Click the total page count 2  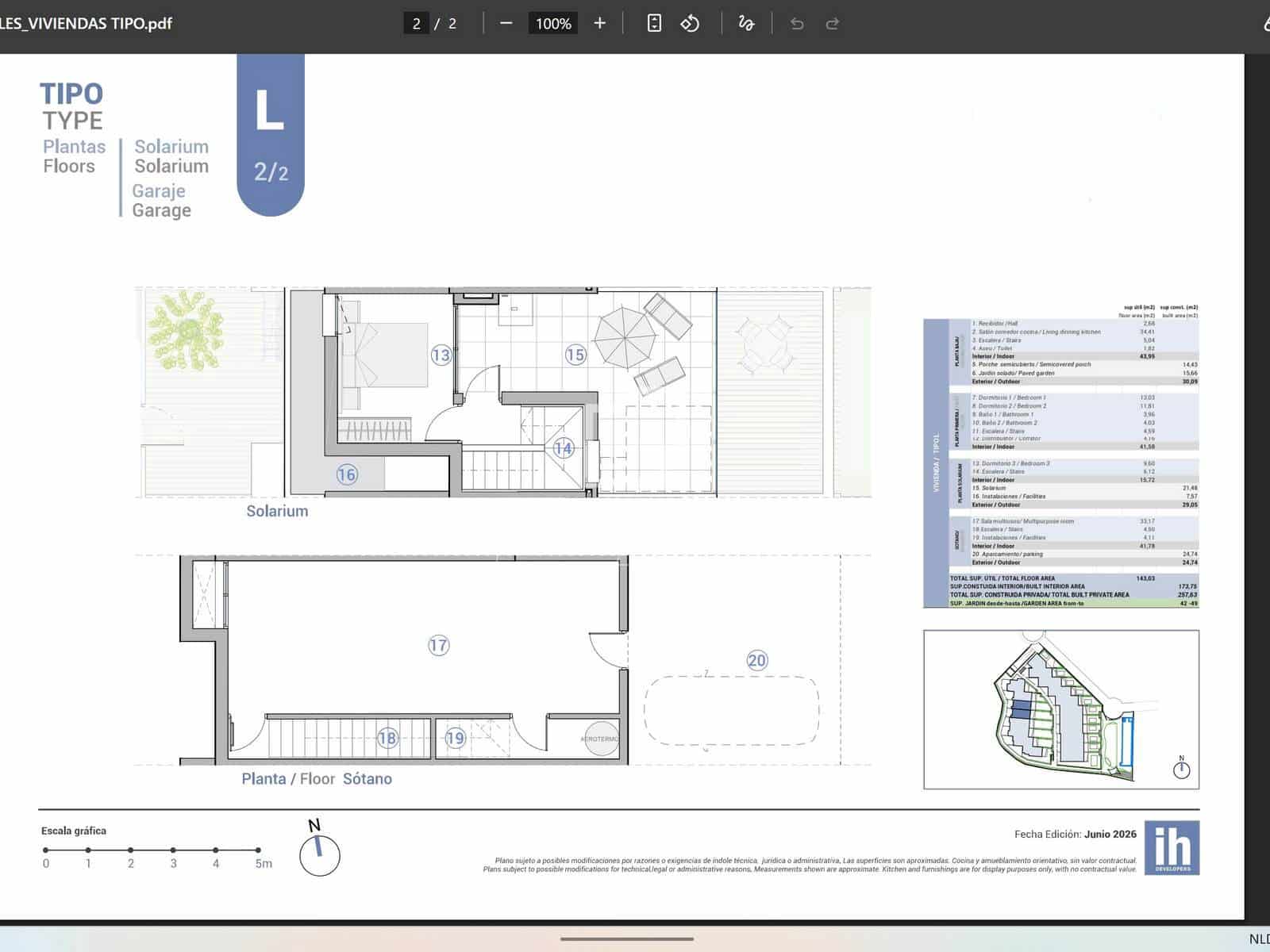pos(452,24)
